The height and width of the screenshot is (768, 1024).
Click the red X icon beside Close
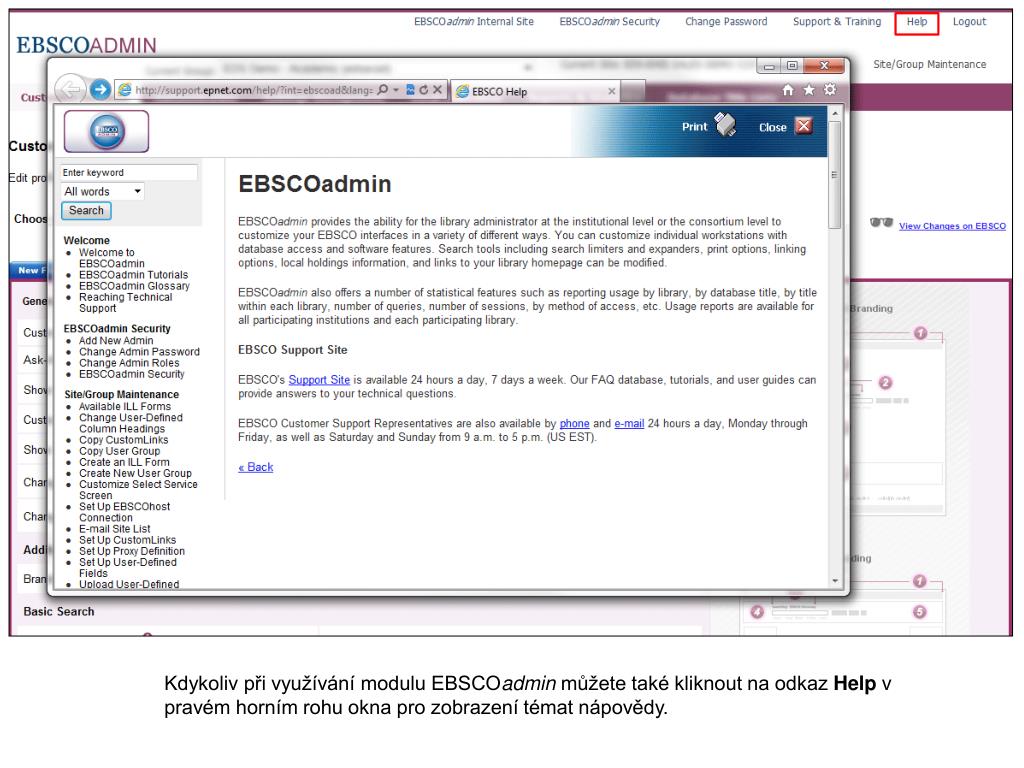click(804, 126)
